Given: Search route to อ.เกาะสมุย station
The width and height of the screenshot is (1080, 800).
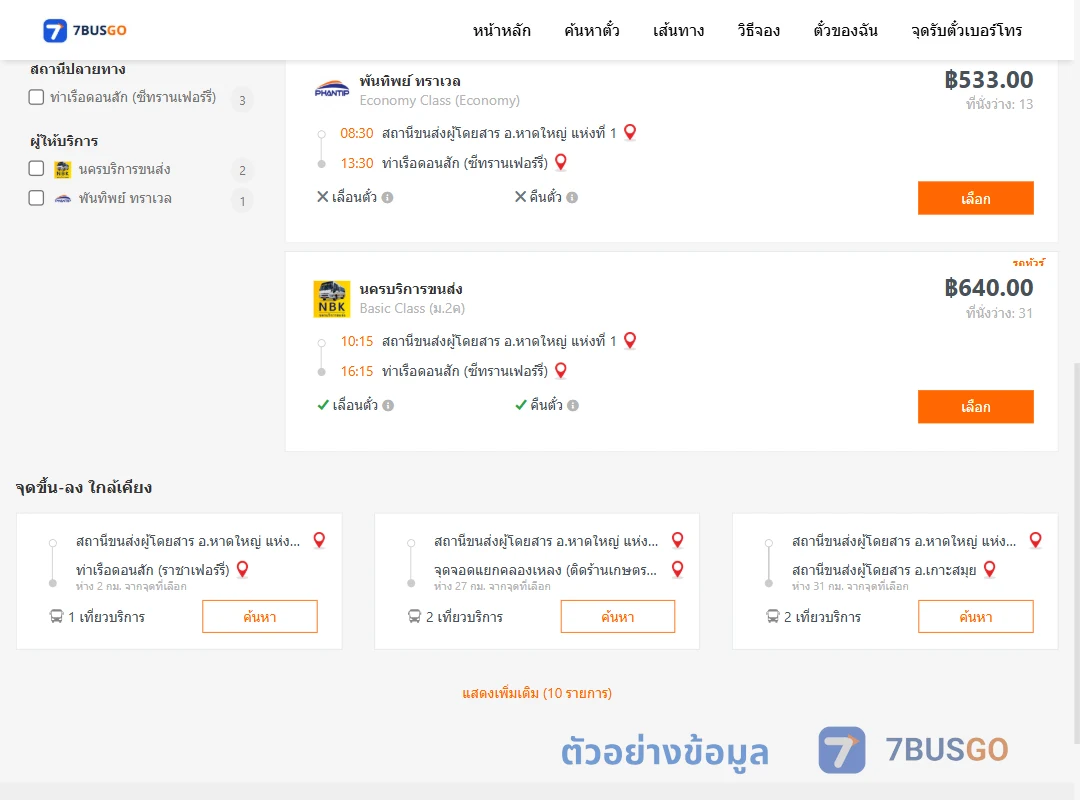Looking at the screenshot, I should coord(975,617).
